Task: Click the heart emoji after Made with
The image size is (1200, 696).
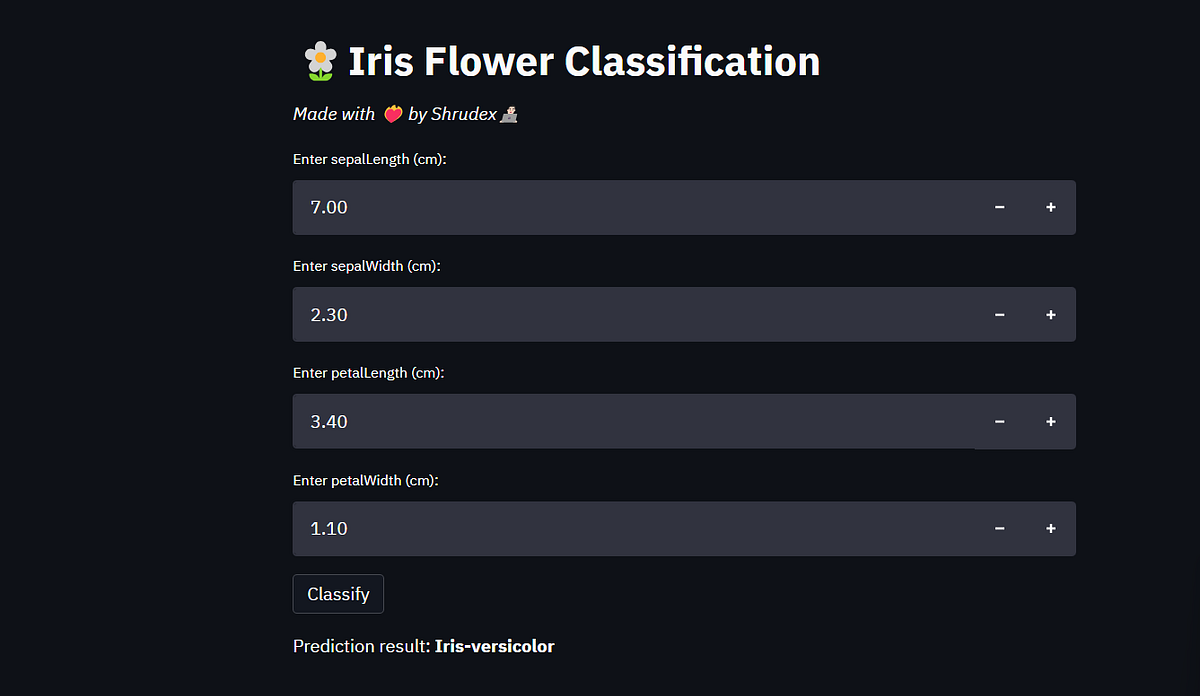Action: pyautogui.click(x=393, y=115)
